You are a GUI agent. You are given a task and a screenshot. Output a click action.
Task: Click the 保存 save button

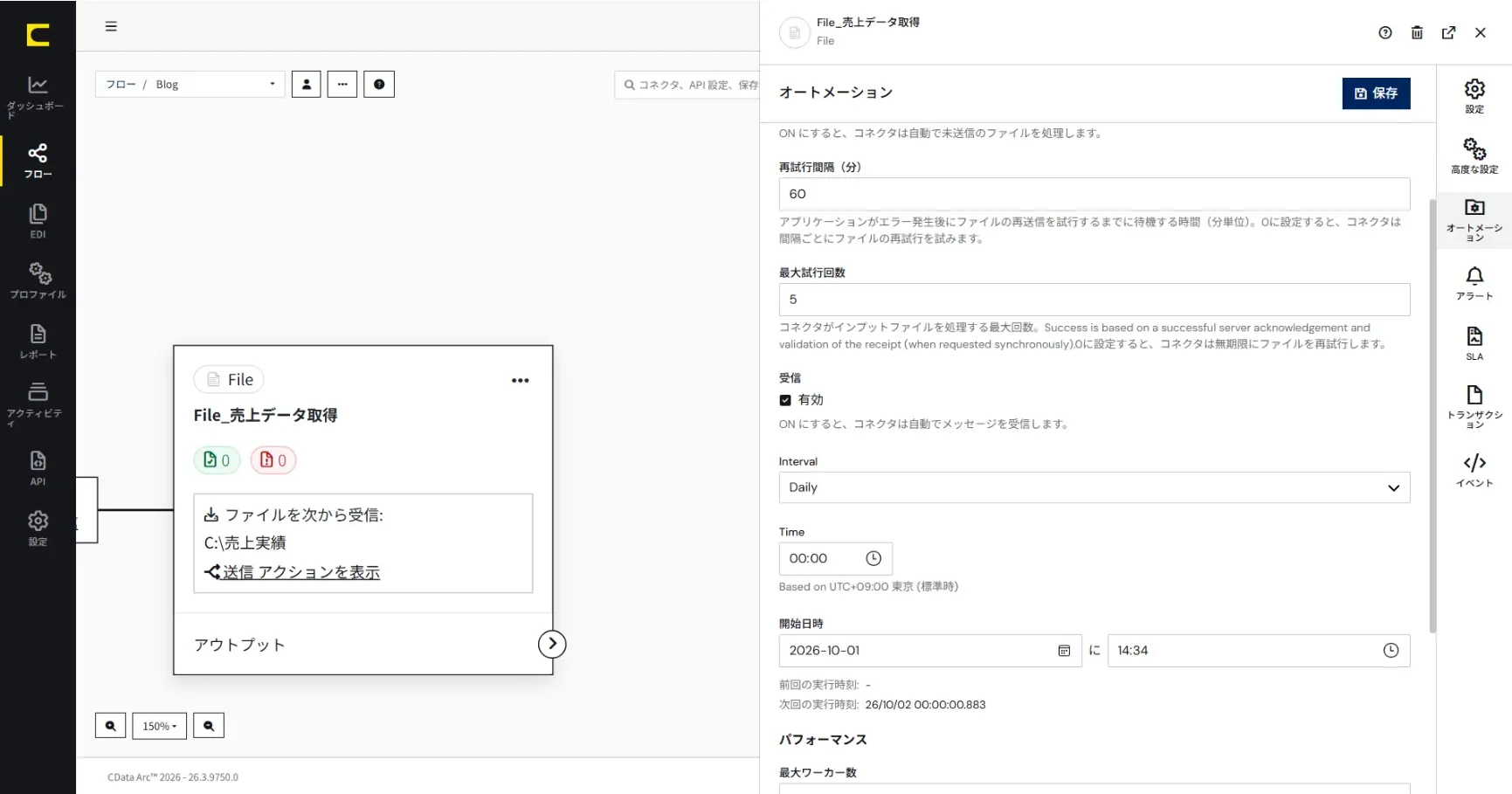pos(1376,93)
